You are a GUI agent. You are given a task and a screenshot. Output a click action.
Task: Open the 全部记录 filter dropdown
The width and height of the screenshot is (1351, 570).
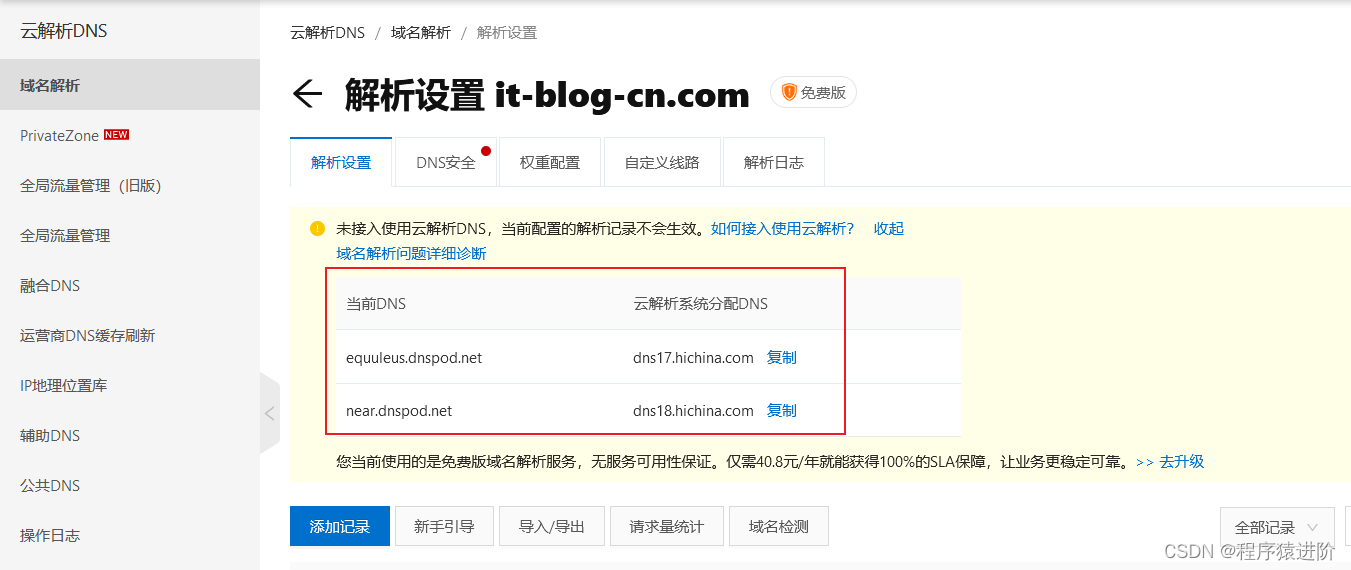(x=1277, y=527)
